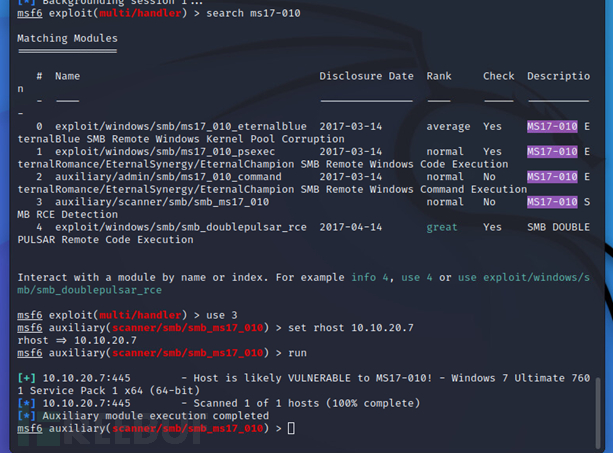Click the 'search ms17-010' command text

tap(253, 13)
